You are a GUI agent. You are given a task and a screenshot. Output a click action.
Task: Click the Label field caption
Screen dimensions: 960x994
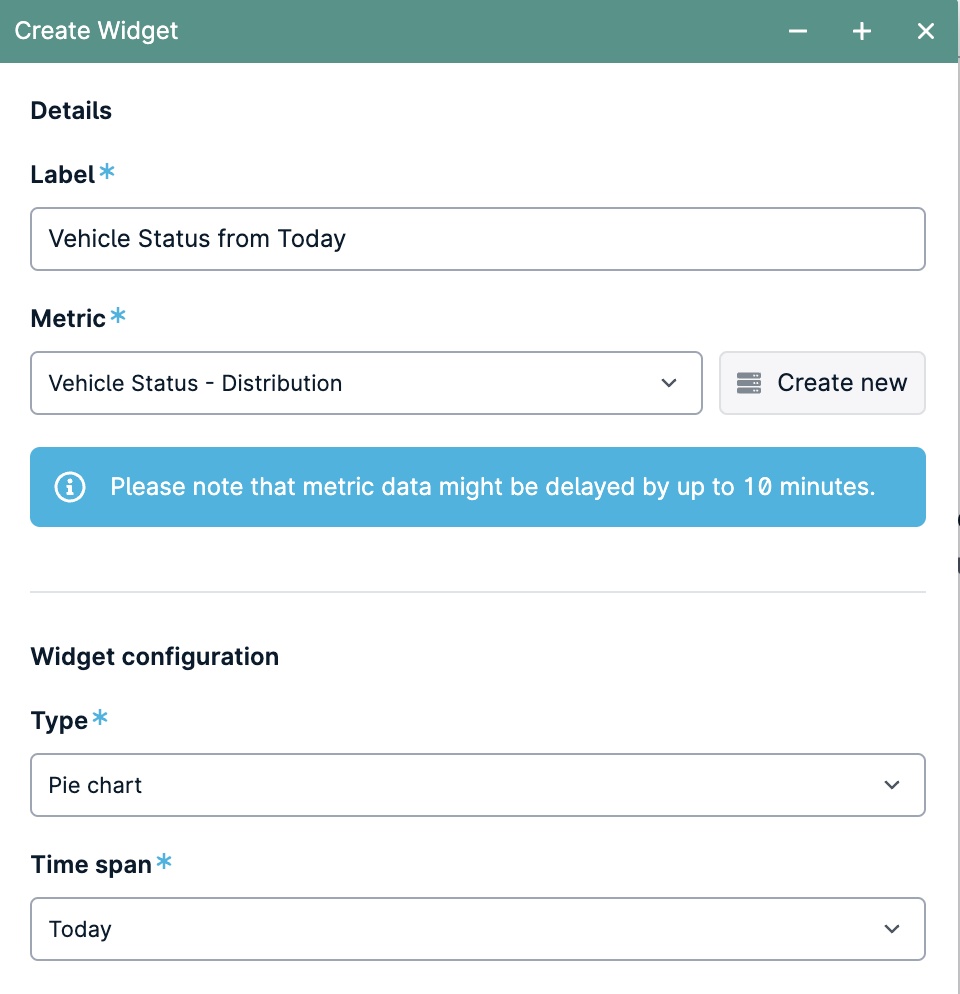63,174
